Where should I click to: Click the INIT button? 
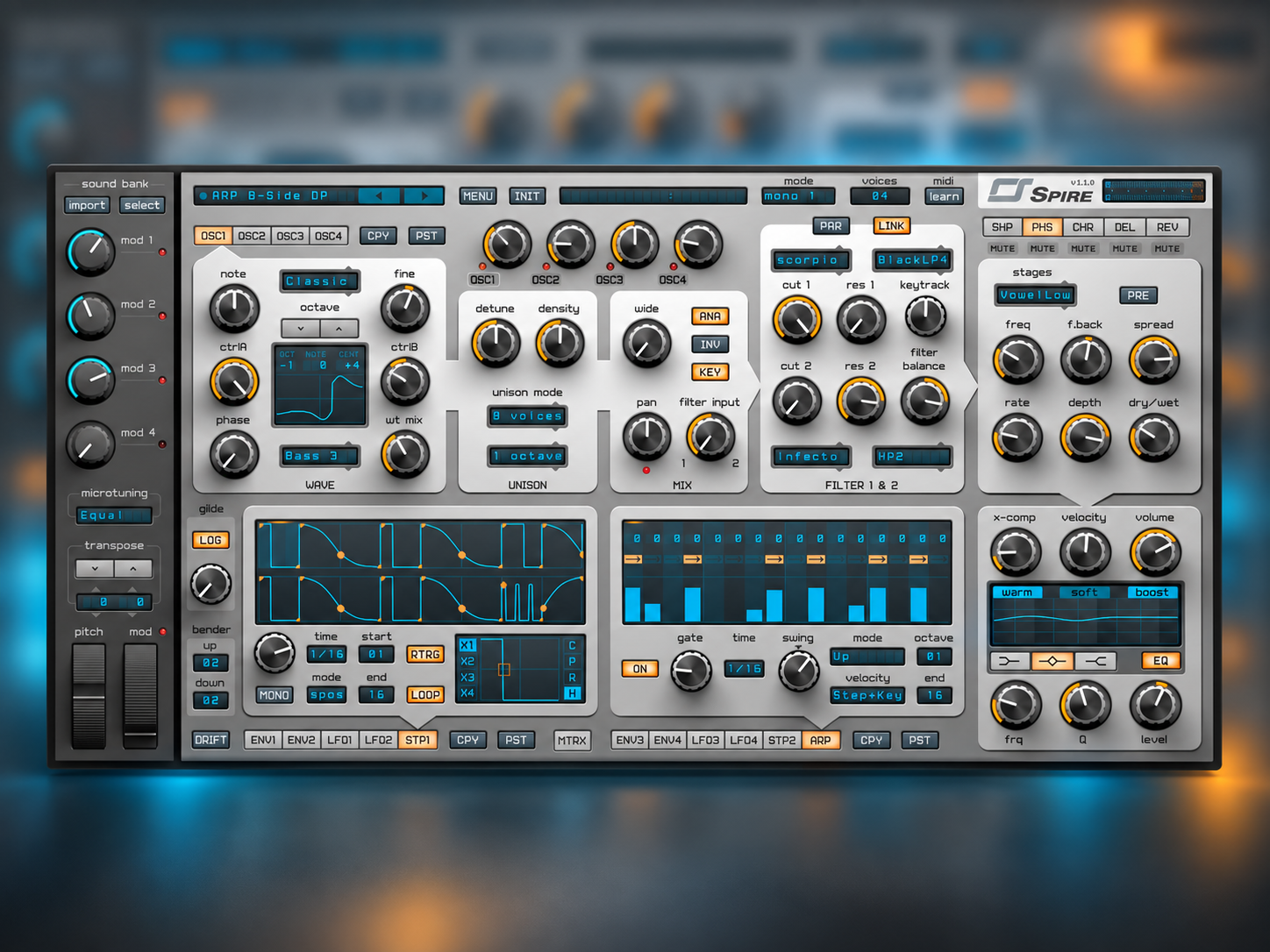click(x=527, y=196)
